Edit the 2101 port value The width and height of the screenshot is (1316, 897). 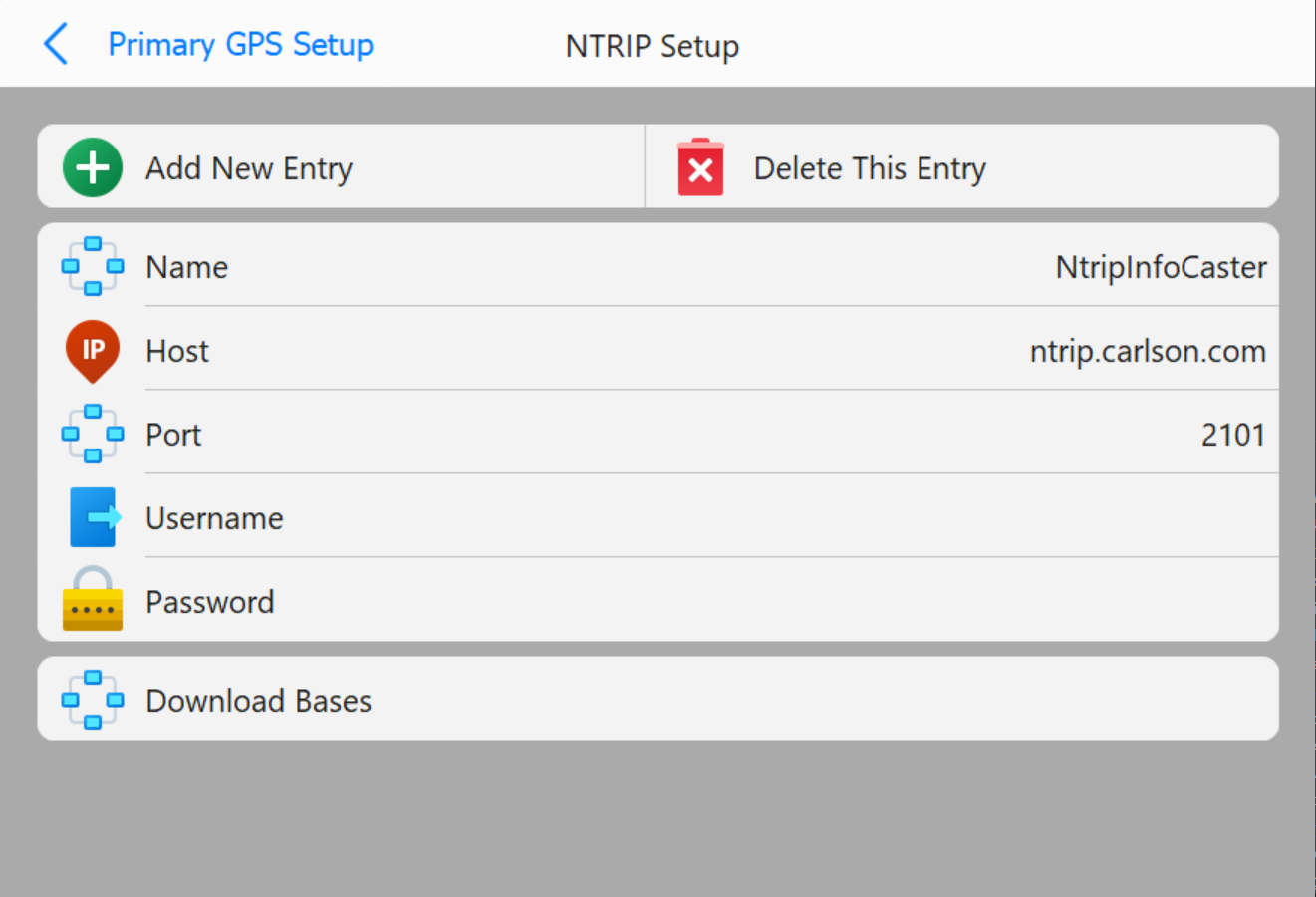(x=1232, y=435)
